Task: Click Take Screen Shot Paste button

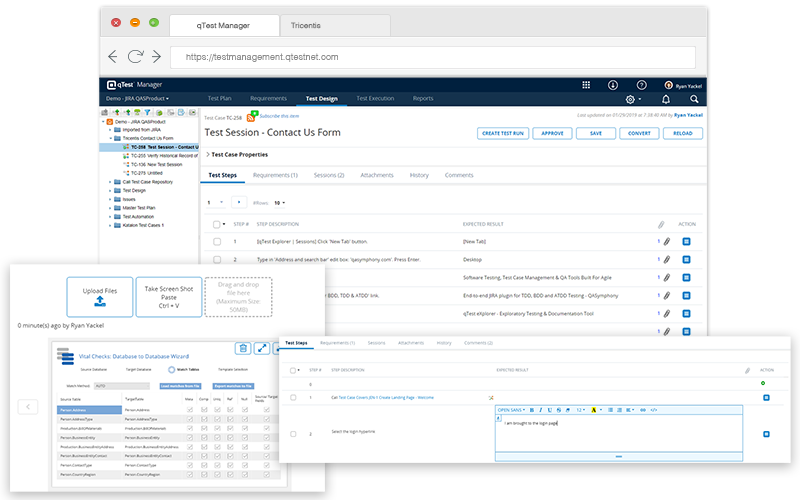Action: [169, 297]
